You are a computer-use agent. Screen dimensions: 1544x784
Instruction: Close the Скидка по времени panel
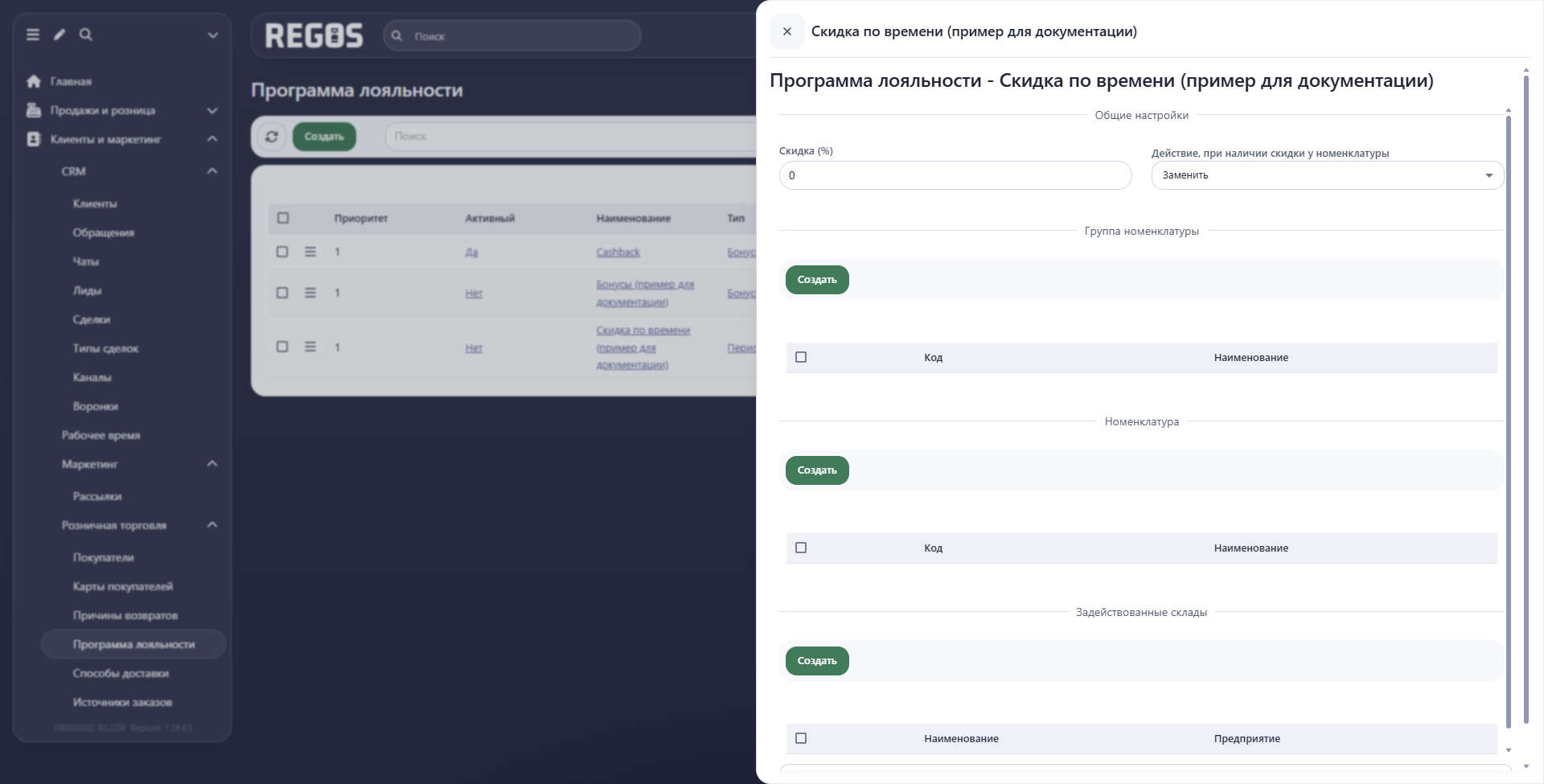pos(787,31)
